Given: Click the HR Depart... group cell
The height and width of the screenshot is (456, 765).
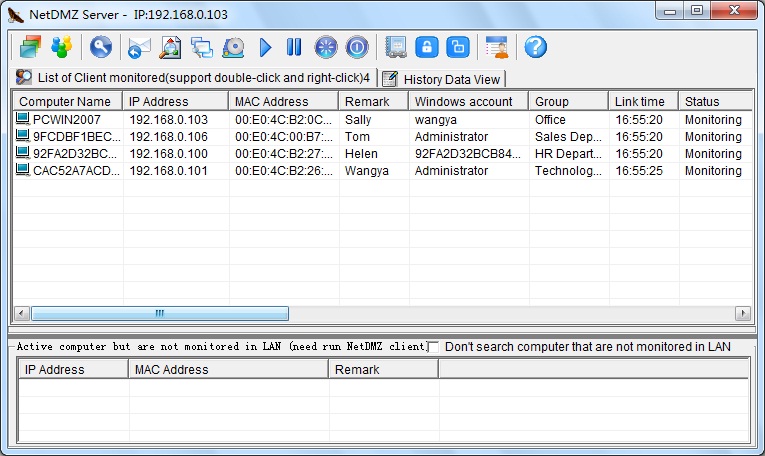Looking at the screenshot, I should click(568, 154).
